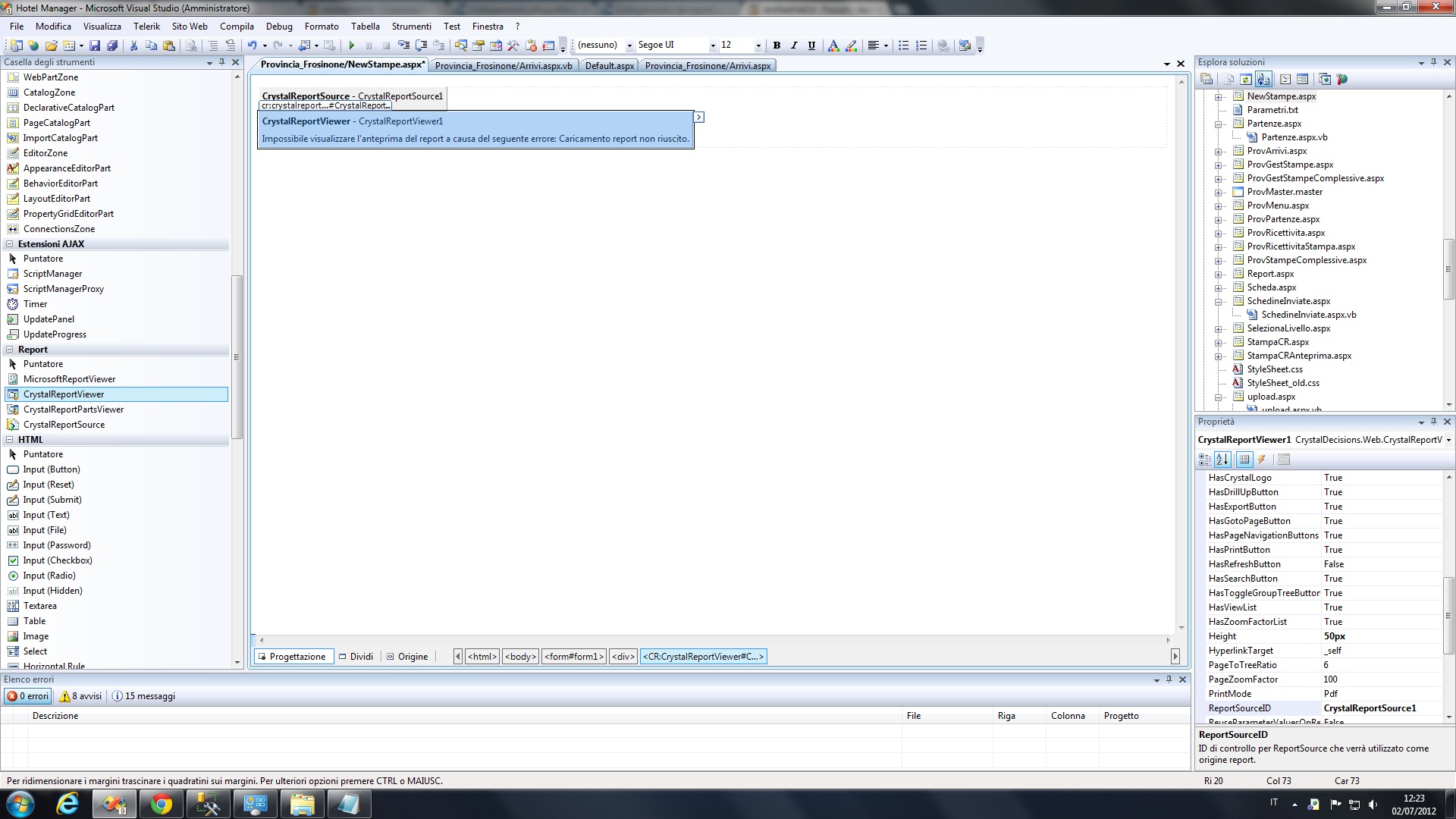Click the background highlight color icon

[x=852, y=45]
